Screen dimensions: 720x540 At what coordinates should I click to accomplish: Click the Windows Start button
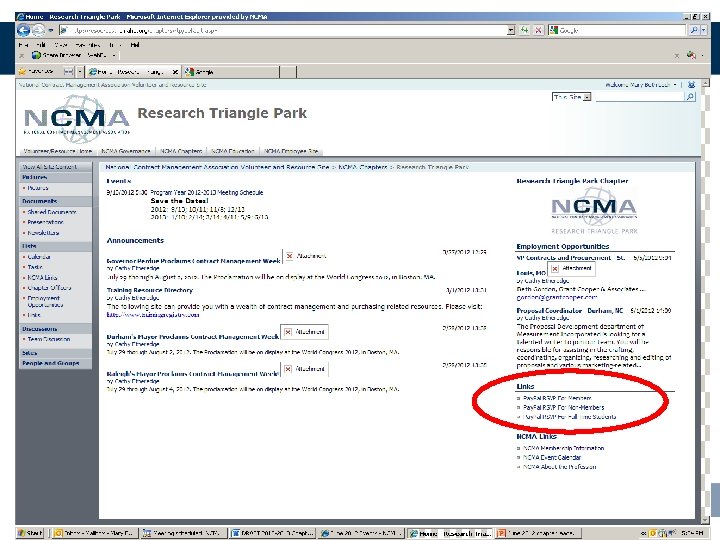click(30, 533)
